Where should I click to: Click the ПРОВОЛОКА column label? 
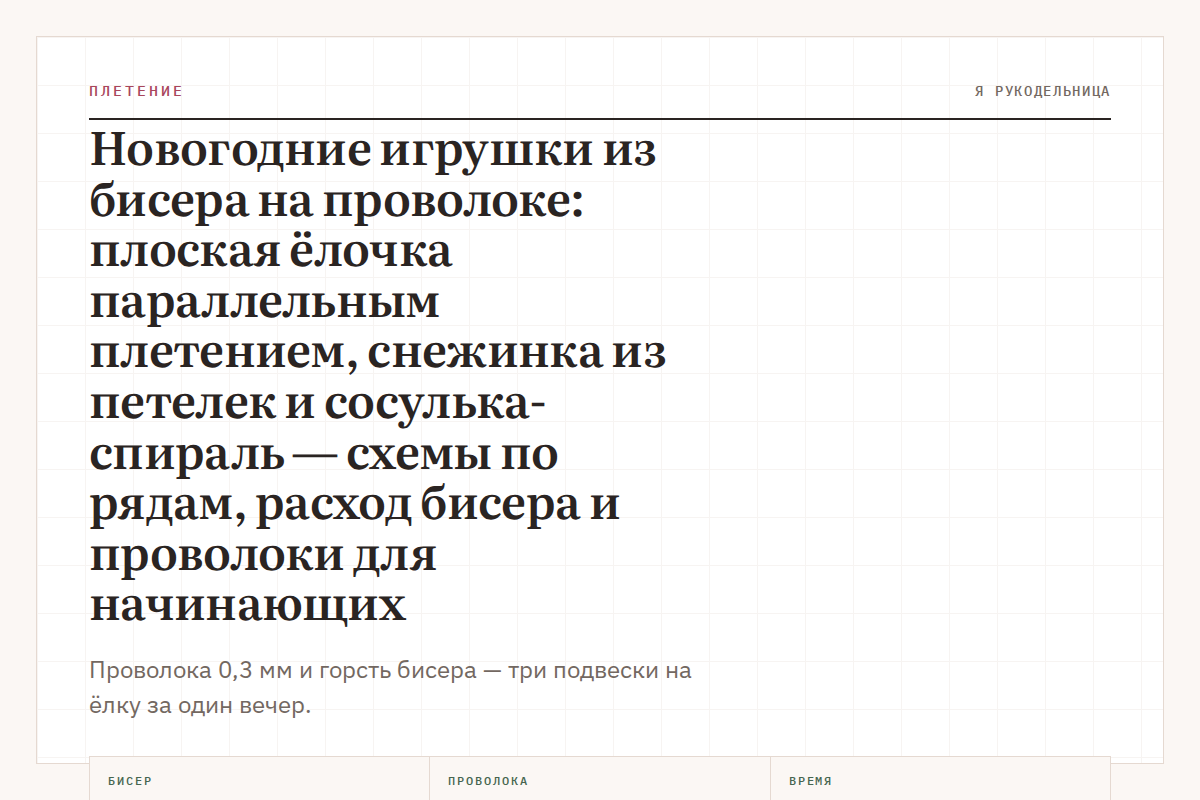click(x=488, y=781)
